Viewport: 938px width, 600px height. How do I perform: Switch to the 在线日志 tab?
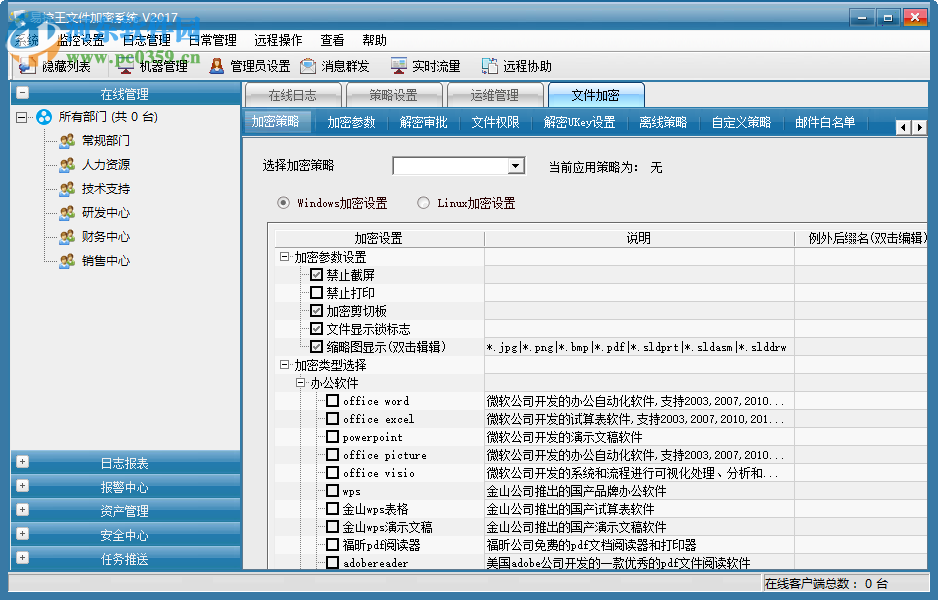pyautogui.click(x=293, y=95)
